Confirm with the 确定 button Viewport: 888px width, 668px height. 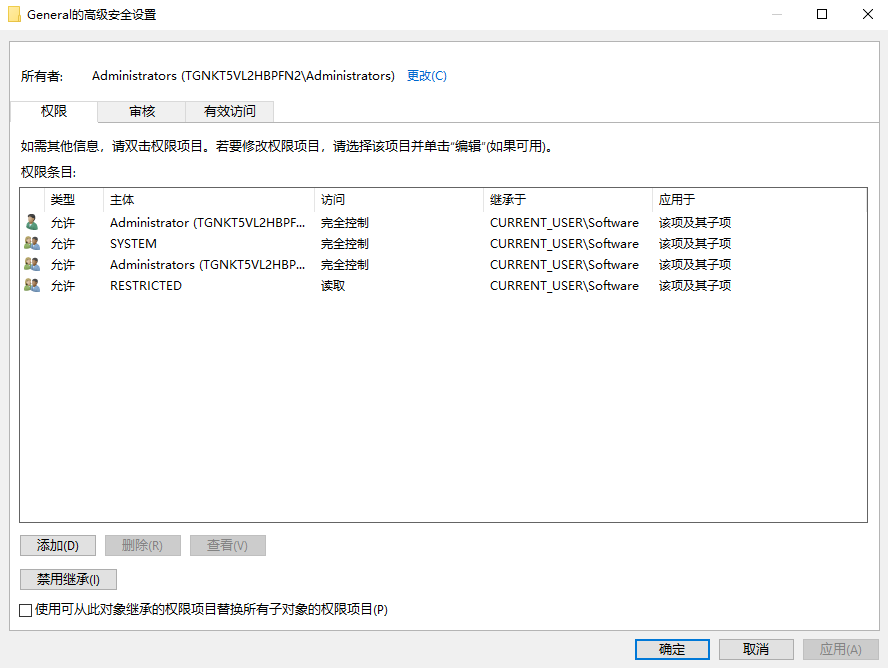672,649
